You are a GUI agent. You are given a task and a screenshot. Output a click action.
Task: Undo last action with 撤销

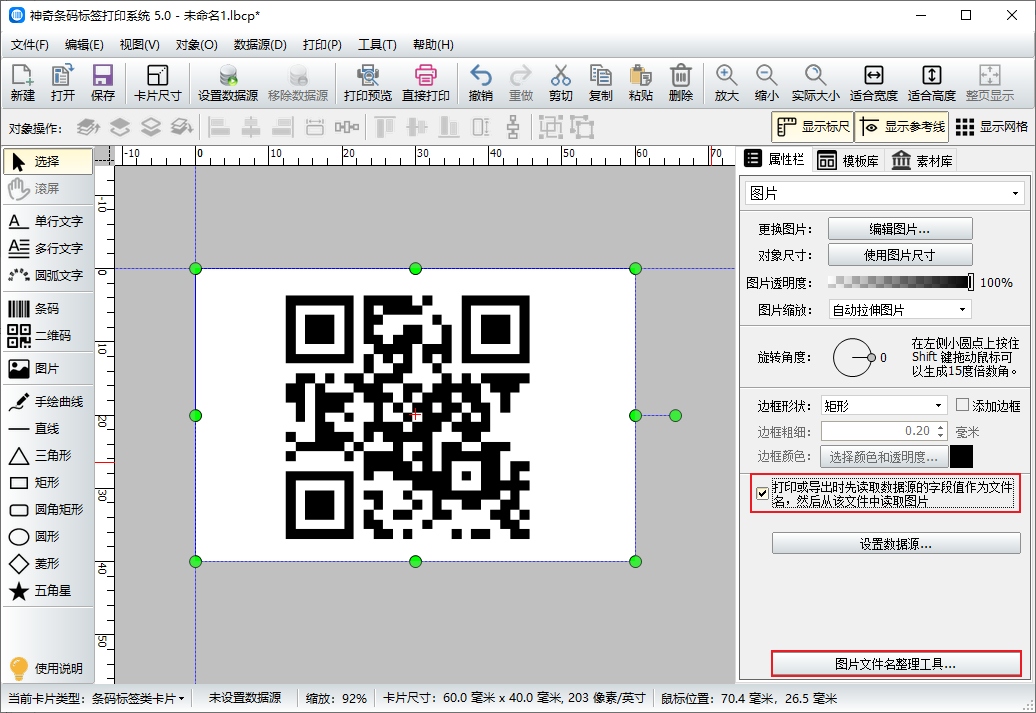(480, 83)
